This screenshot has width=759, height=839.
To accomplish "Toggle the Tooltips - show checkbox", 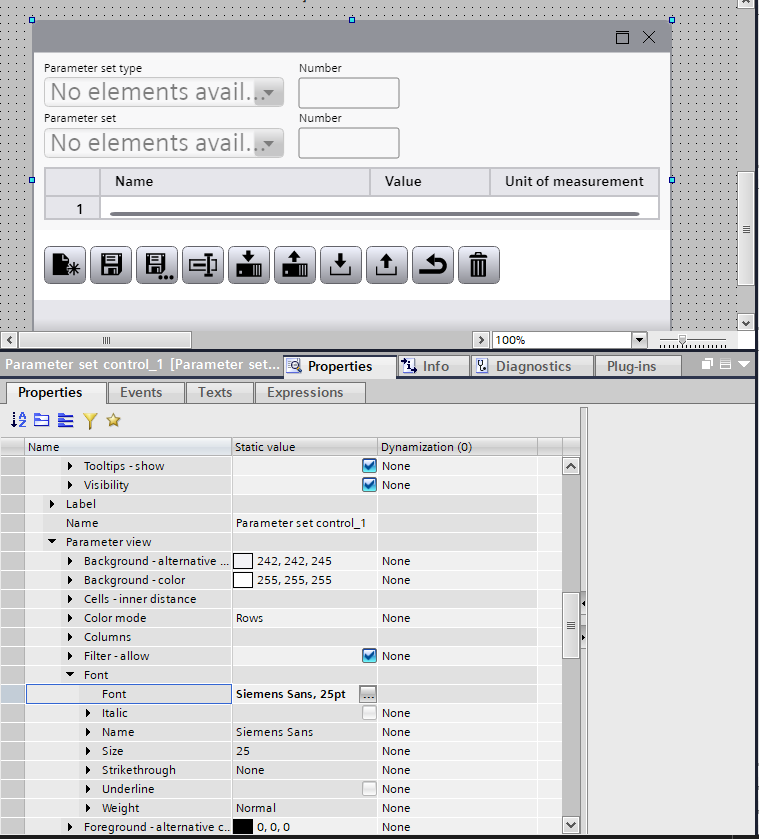I will (369, 466).
